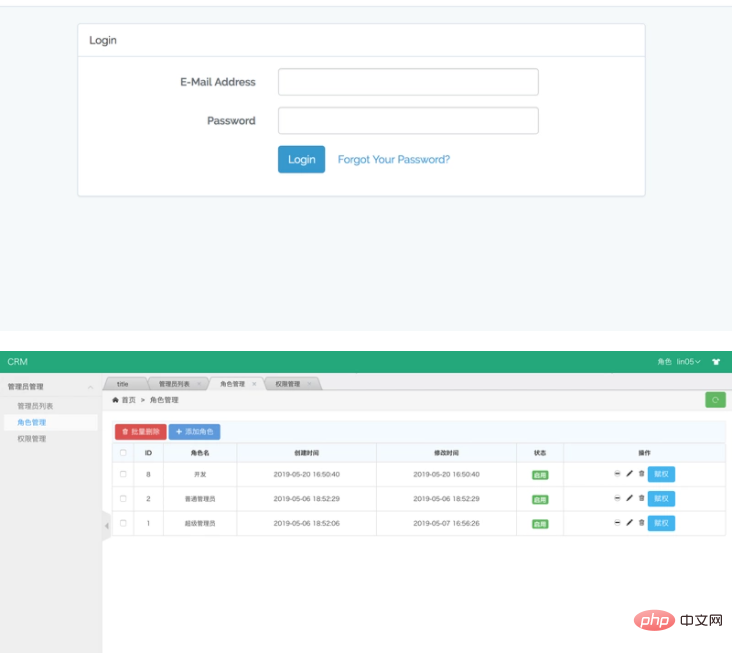Click the home icon in the breadcrumb
This screenshot has height=653, width=733.
[x=115, y=400]
